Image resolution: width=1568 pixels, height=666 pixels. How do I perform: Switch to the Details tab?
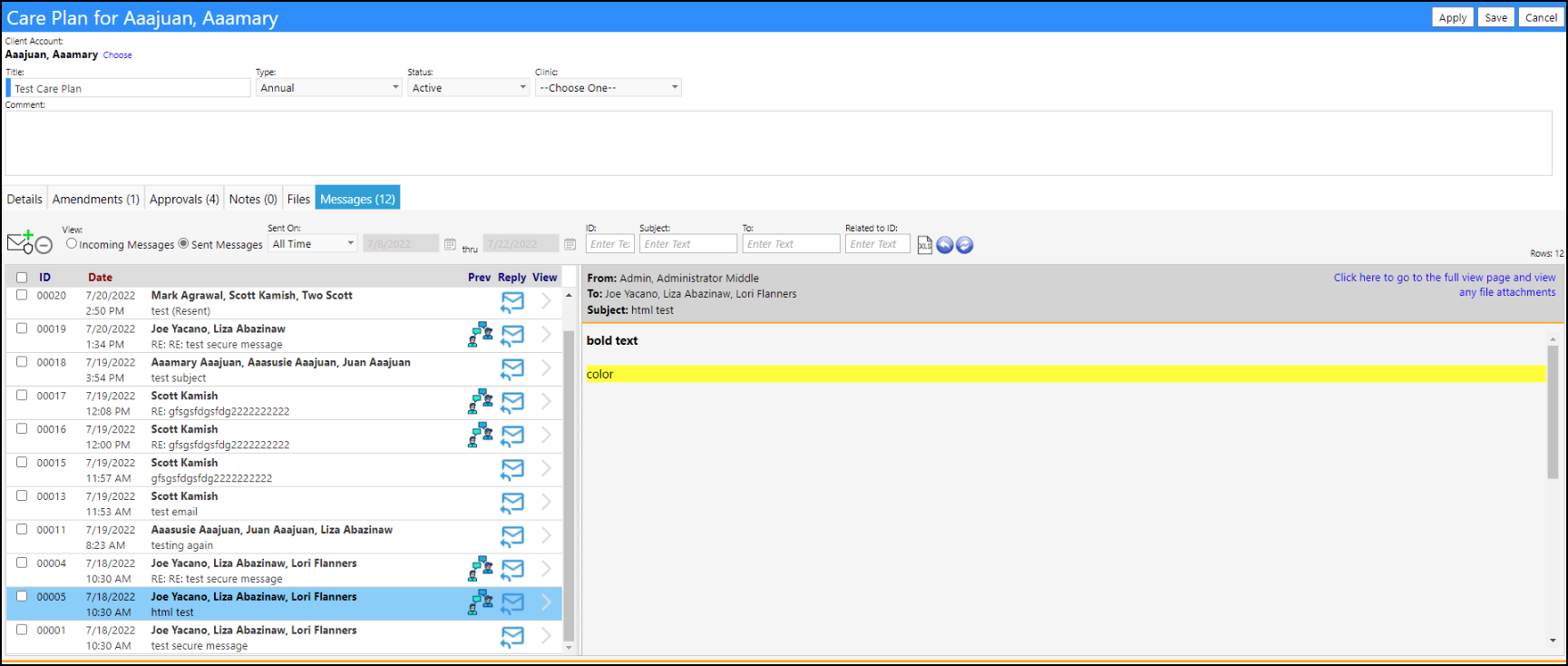pos(24,199)
